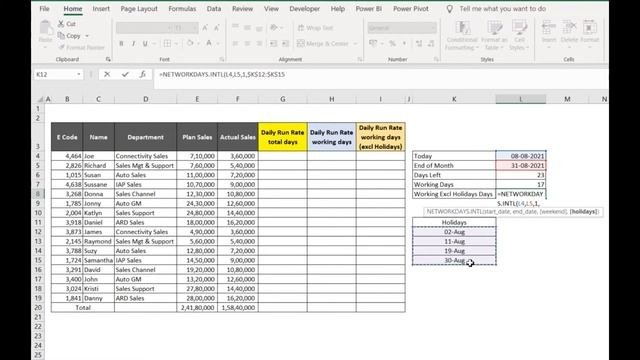This screenshot has width=640, height=360.
Task: Click the Accounting Number Format icon
Action: coord(373,43)
